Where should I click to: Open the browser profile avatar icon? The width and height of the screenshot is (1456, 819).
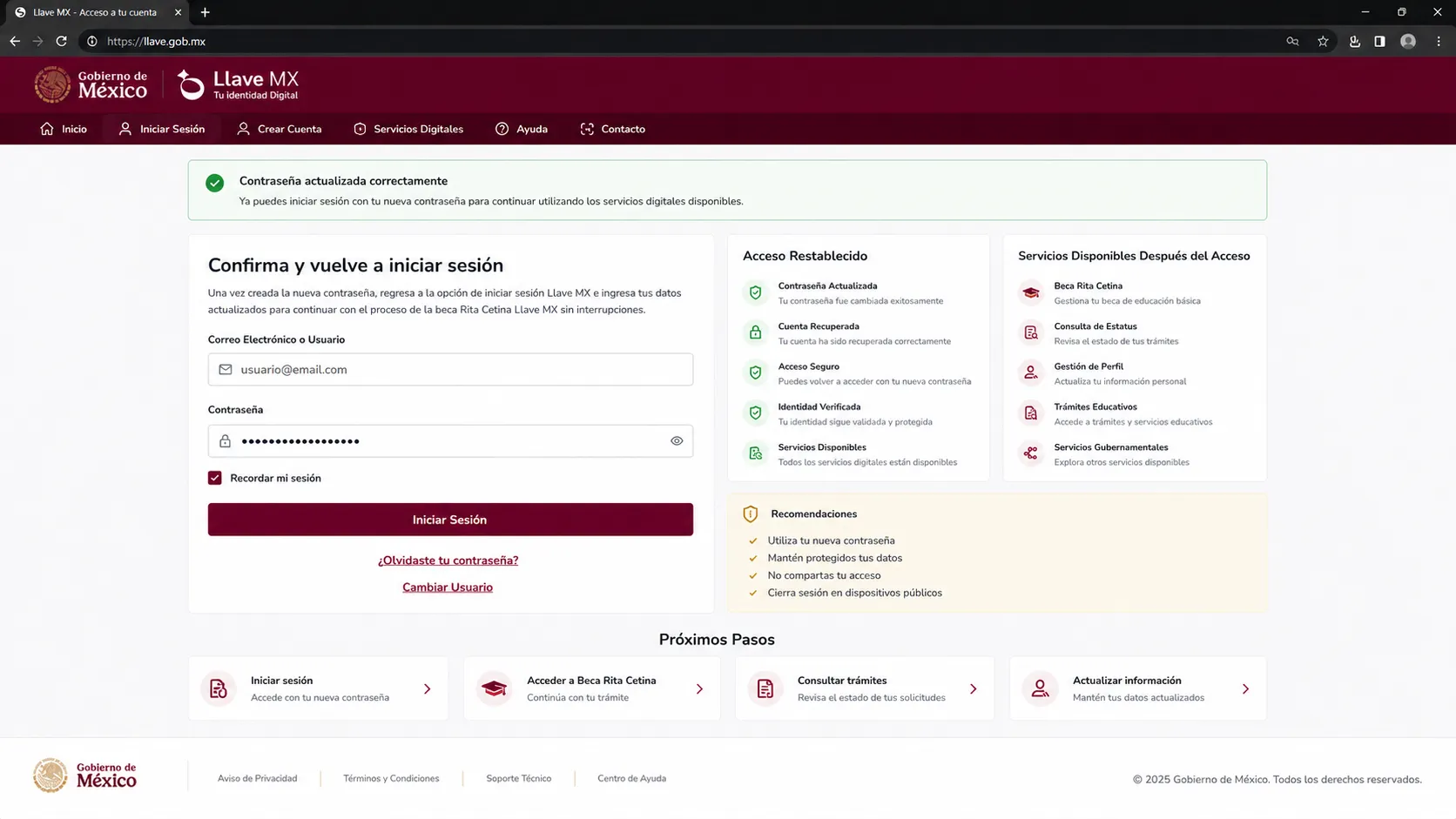[x=1408, y=41]
